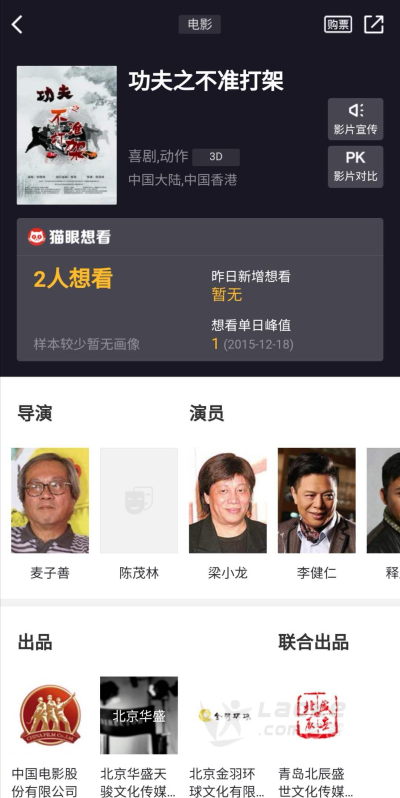View actor 李健仁 profile photo
Viewport: 400px width, 798px height.
[x=317, y=500]
